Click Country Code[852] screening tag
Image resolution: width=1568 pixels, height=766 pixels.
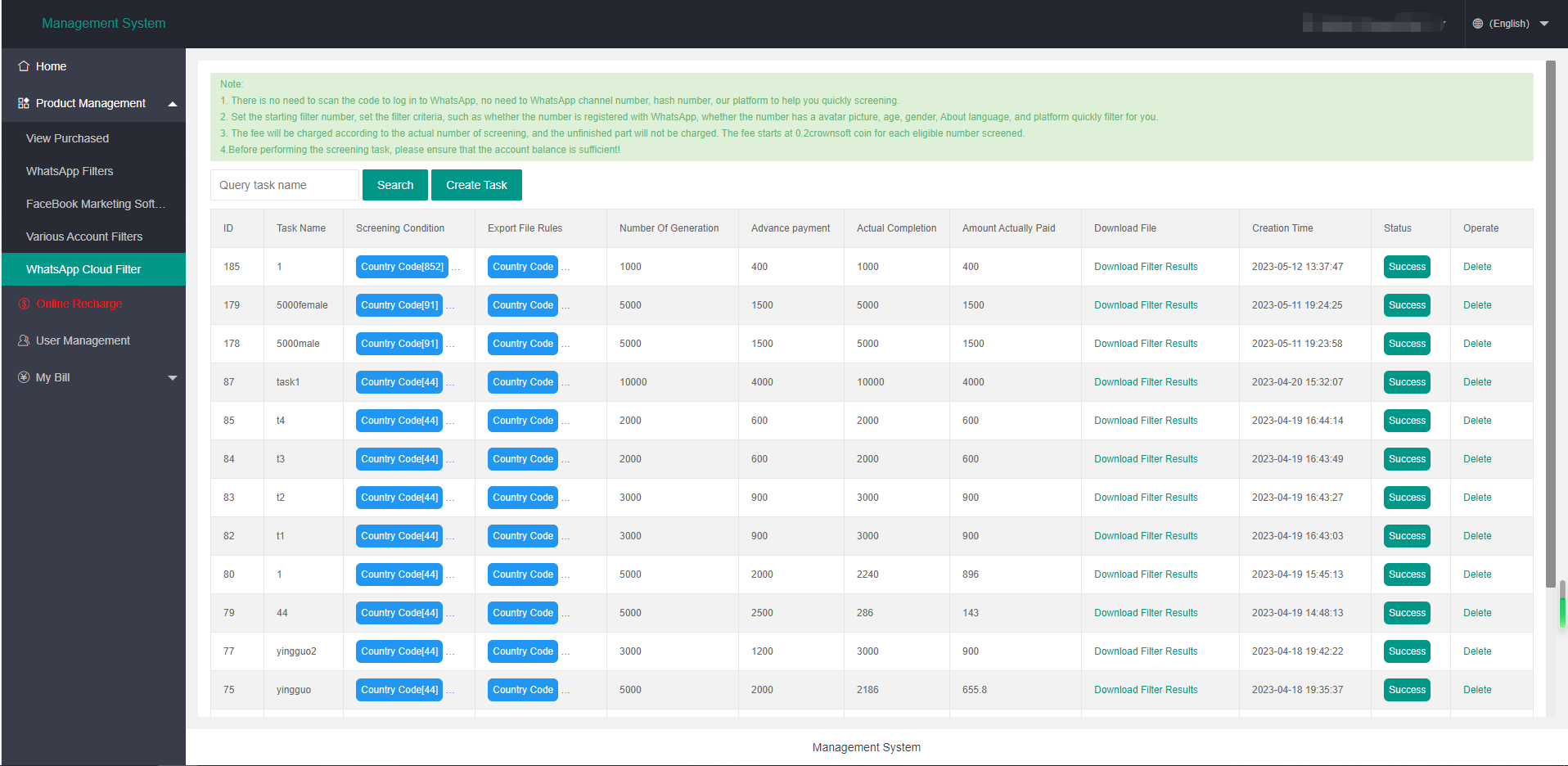[x=402, y=267]
